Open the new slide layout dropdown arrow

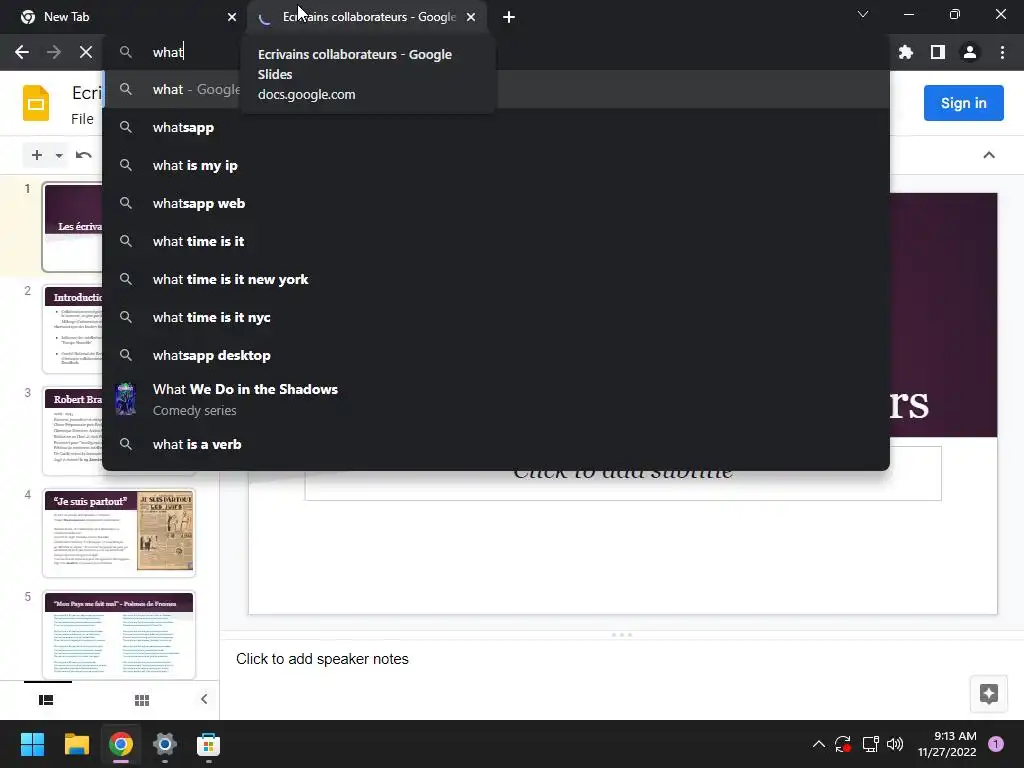coord(59,155)
